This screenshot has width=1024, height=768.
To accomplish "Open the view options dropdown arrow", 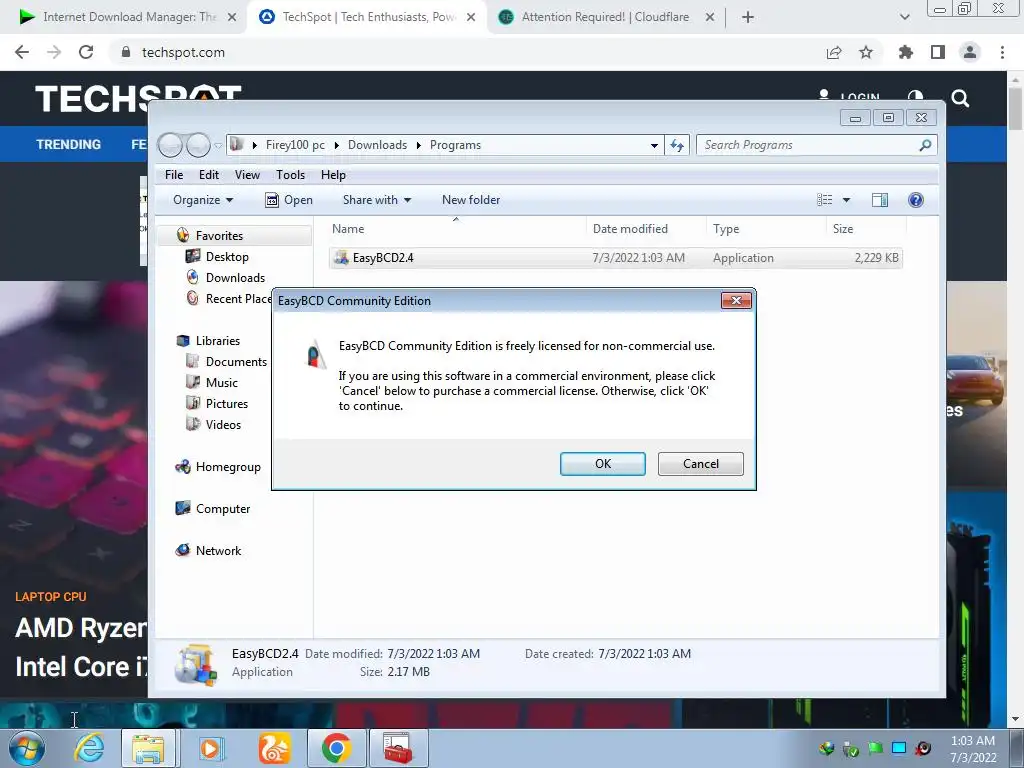I will (x=846, y=200).
